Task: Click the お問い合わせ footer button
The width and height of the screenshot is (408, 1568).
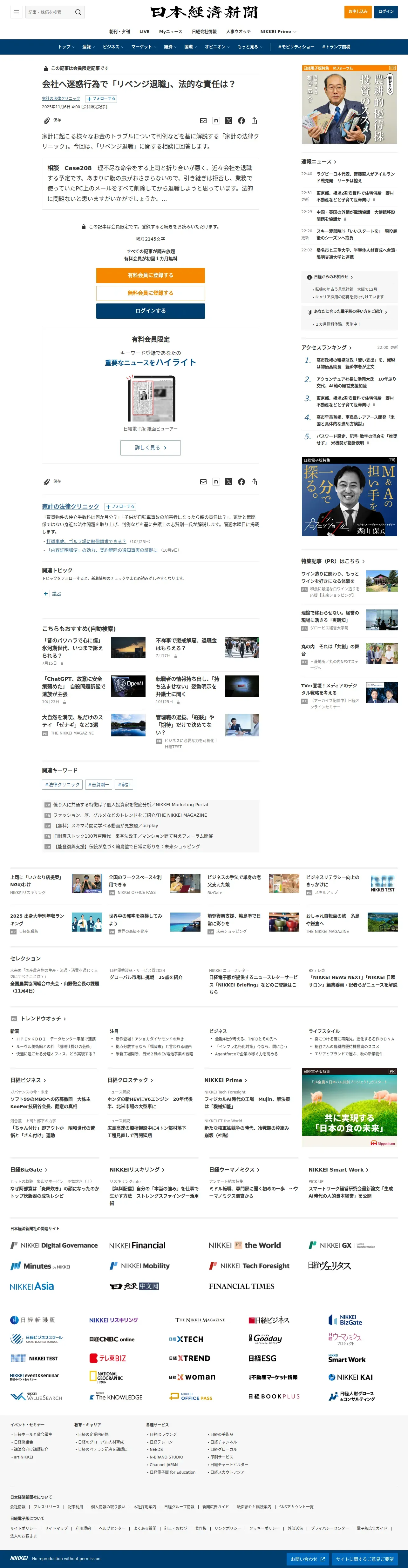Action: [308, 1559]
